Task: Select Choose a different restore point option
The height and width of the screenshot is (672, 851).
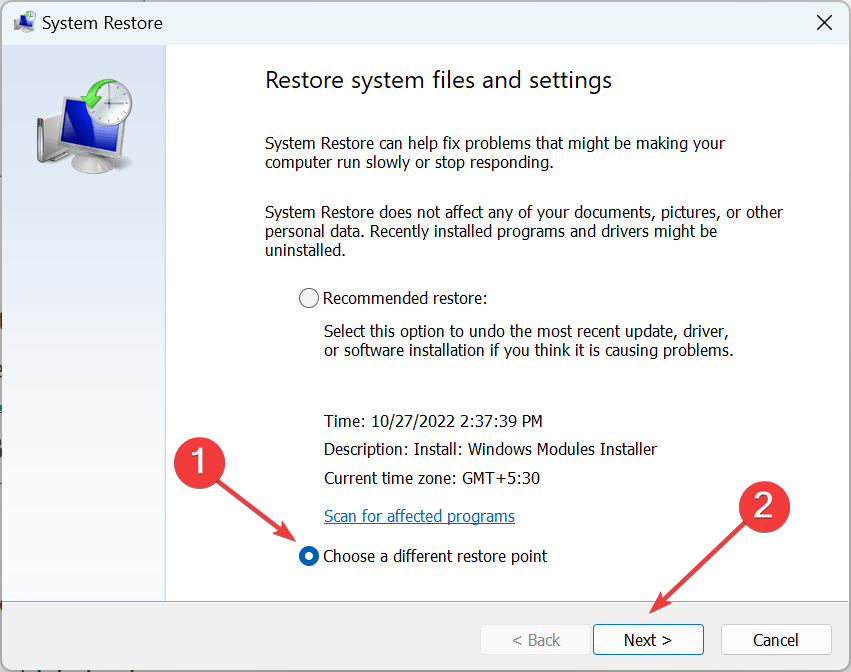Action: pos(309,556)
